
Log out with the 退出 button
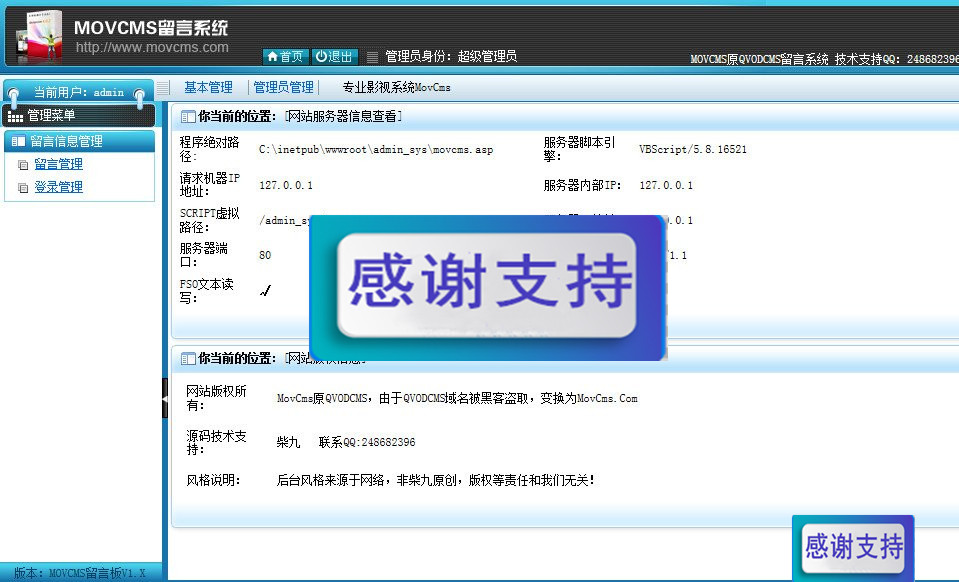pos(335,57)
